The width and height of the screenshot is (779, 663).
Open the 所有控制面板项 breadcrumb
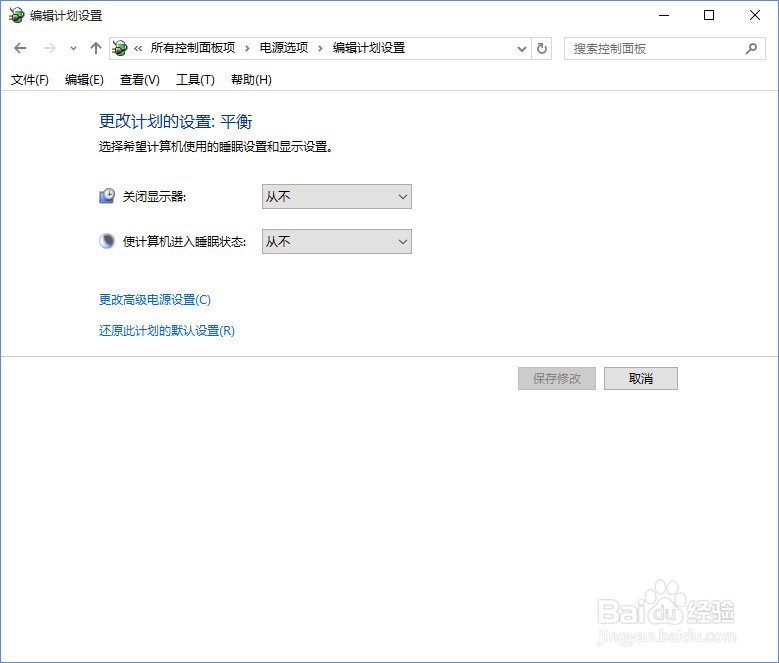[193, 48]
